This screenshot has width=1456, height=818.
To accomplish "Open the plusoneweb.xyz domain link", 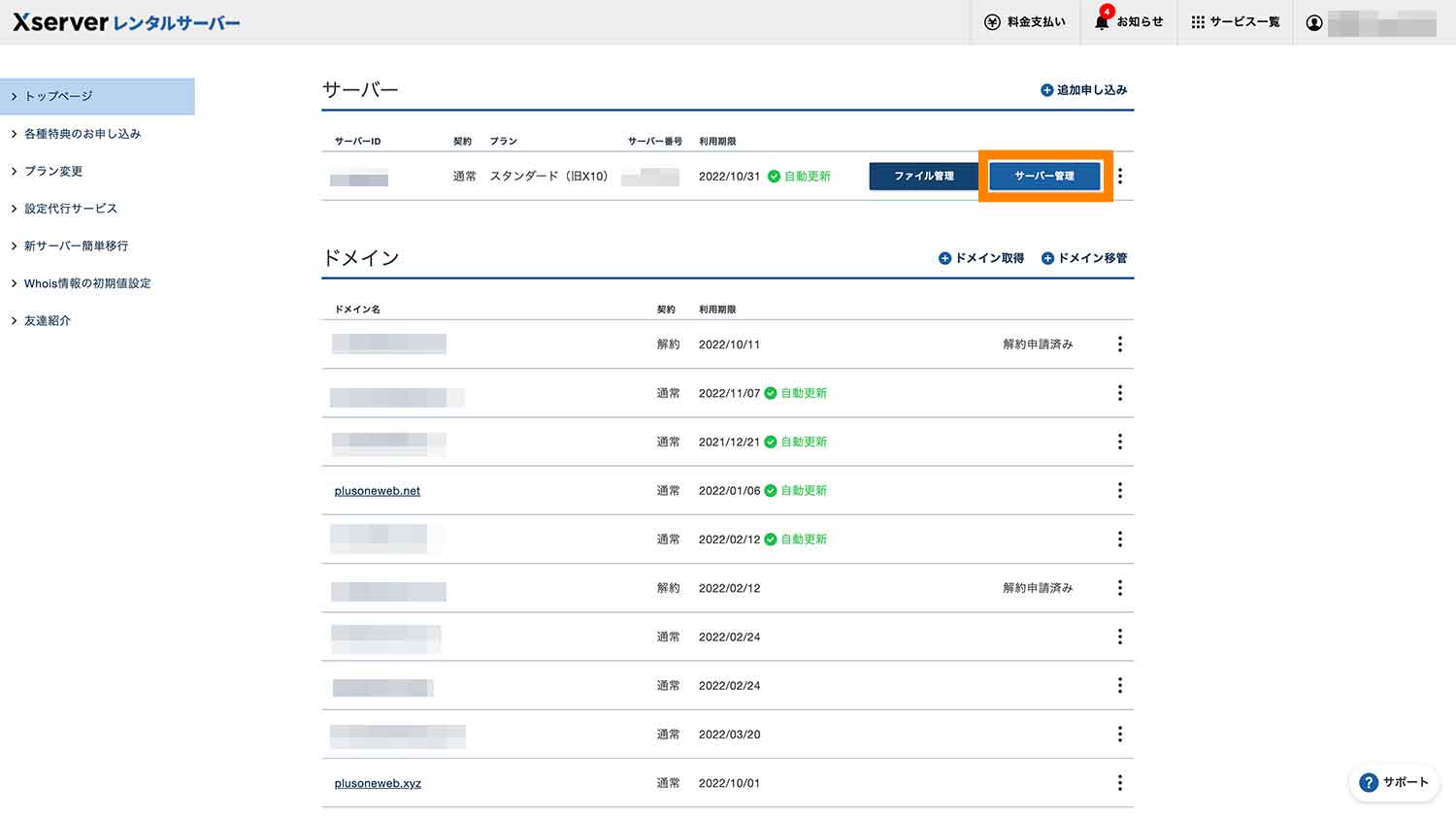I will (378, 783).
